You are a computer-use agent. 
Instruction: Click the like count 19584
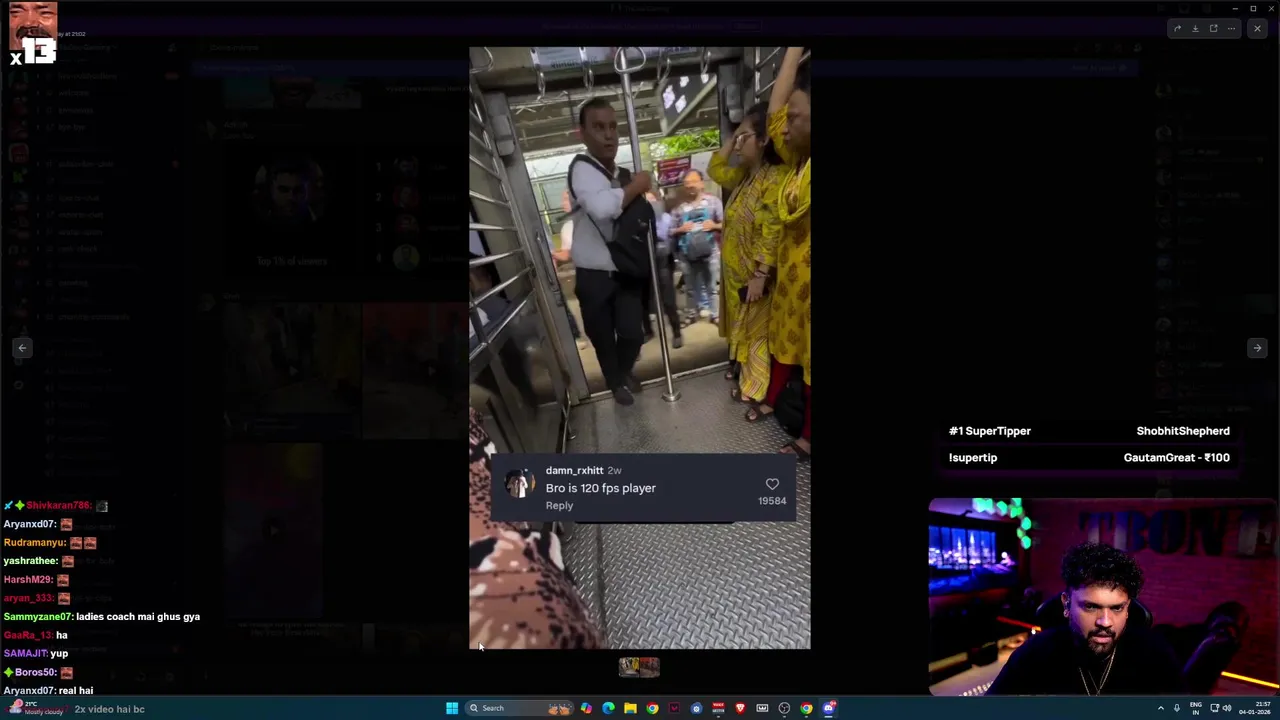pos(772,501)
